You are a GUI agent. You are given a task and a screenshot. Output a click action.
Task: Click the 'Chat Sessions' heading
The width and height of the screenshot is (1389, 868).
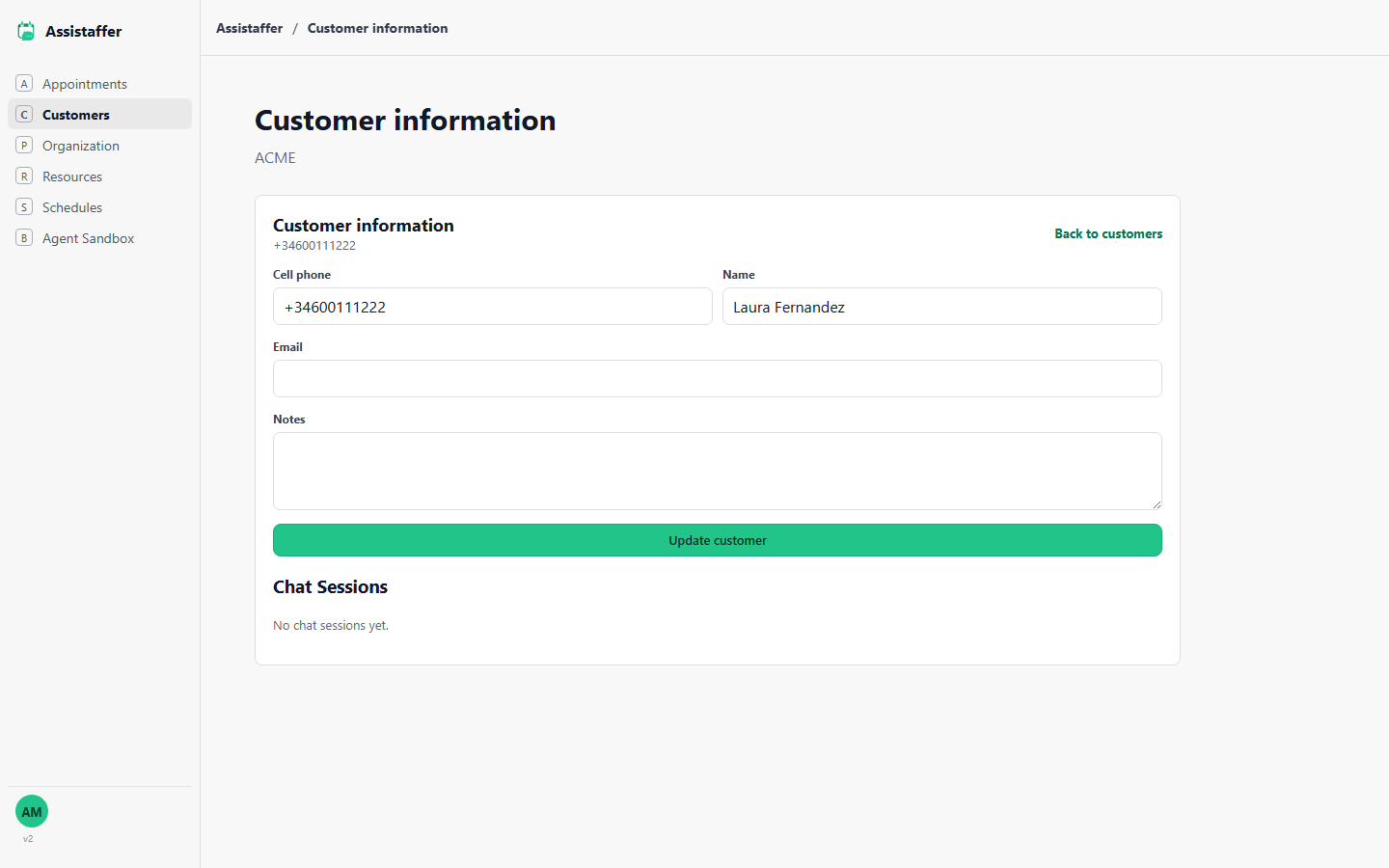pyautogui.click(x=330, y=586)
